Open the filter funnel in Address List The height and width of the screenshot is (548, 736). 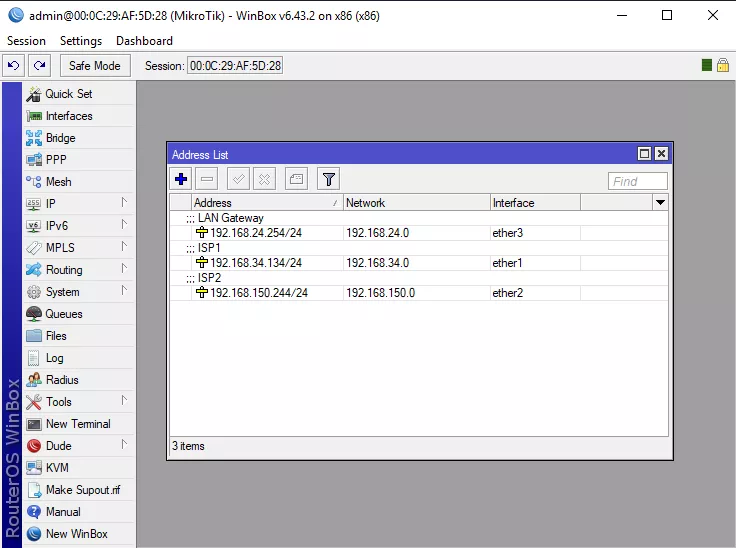[328, 179]
